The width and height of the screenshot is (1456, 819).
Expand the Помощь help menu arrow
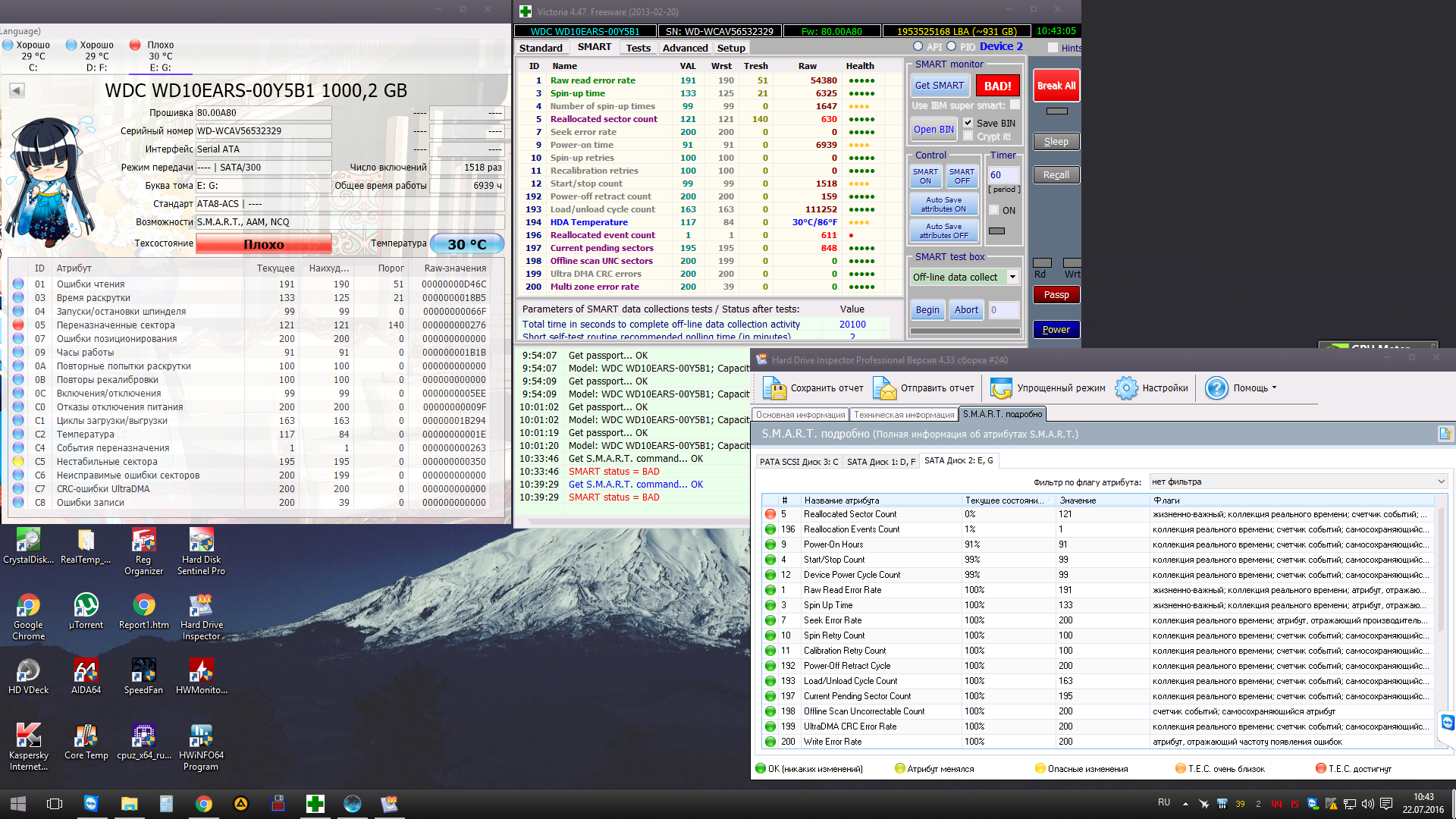tap(1274, 388)
